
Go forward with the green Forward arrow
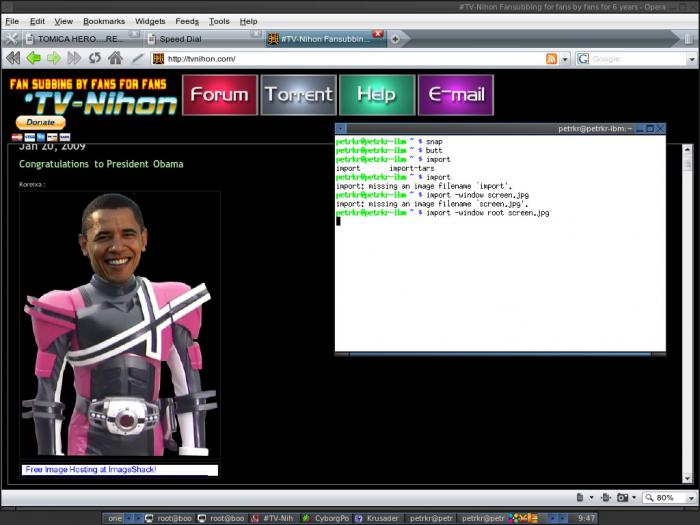(x=54, y=58)
